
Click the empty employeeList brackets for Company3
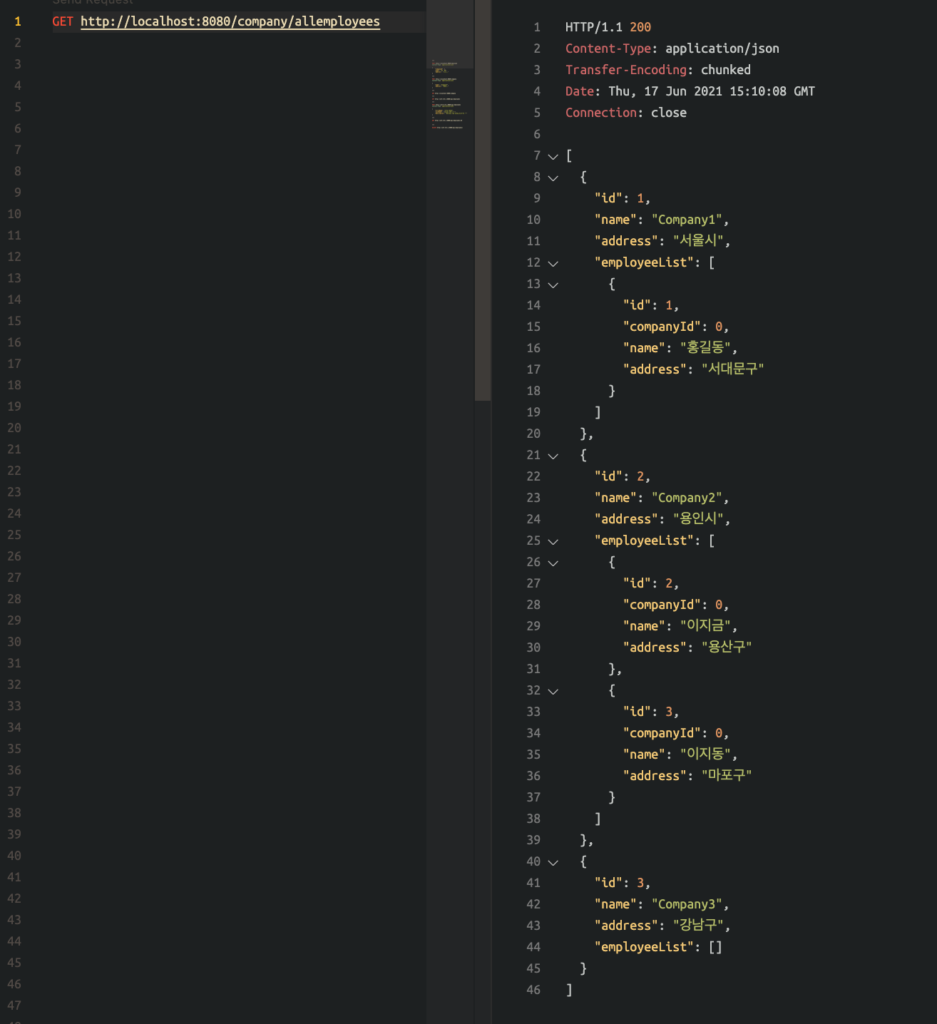pyautogui.click(x=714, y=947)
